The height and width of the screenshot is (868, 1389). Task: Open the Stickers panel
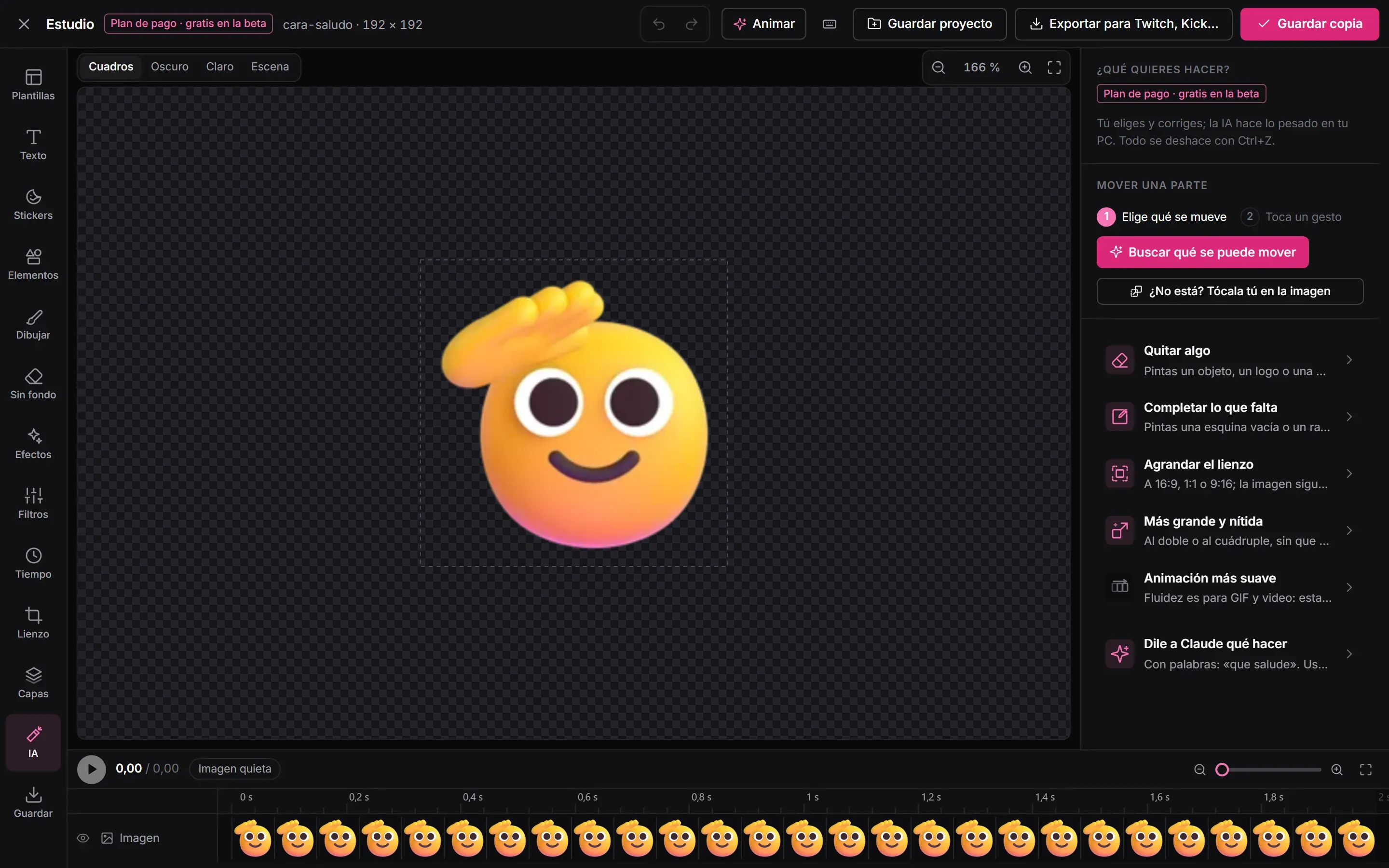33,204
